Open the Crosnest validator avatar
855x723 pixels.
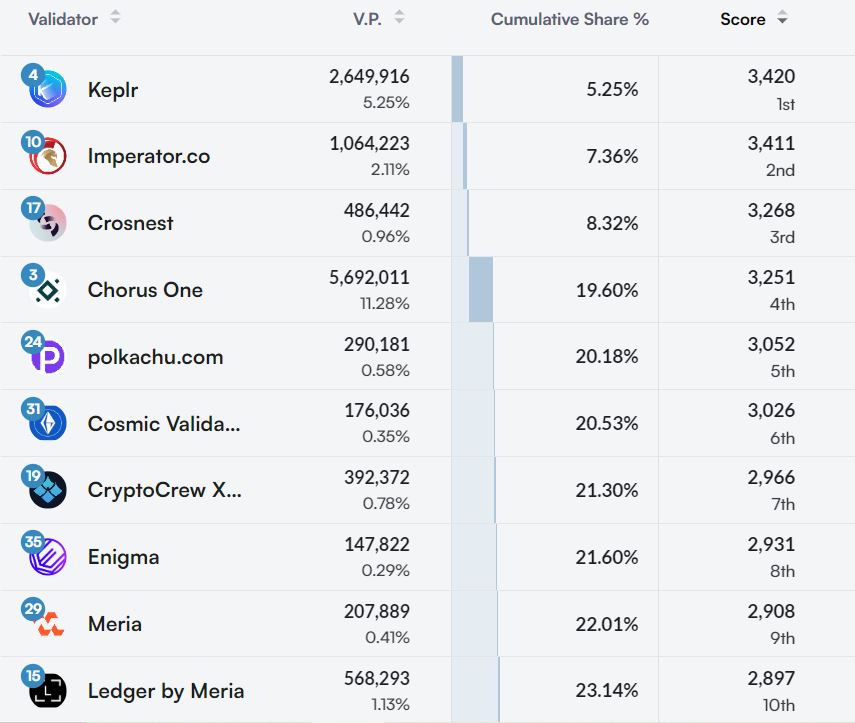(48, 223)
